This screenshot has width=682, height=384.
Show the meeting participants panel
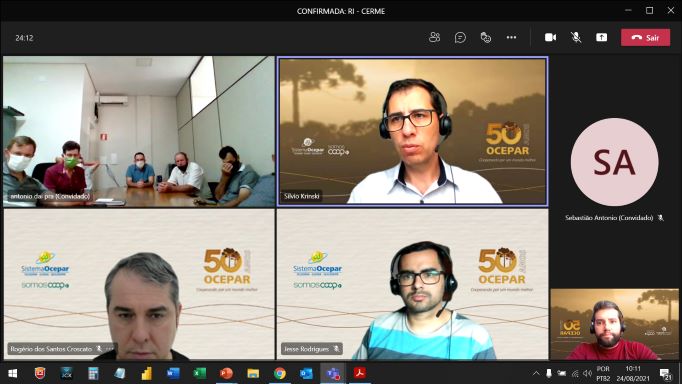pyautogui.click(x=434, y=37)
